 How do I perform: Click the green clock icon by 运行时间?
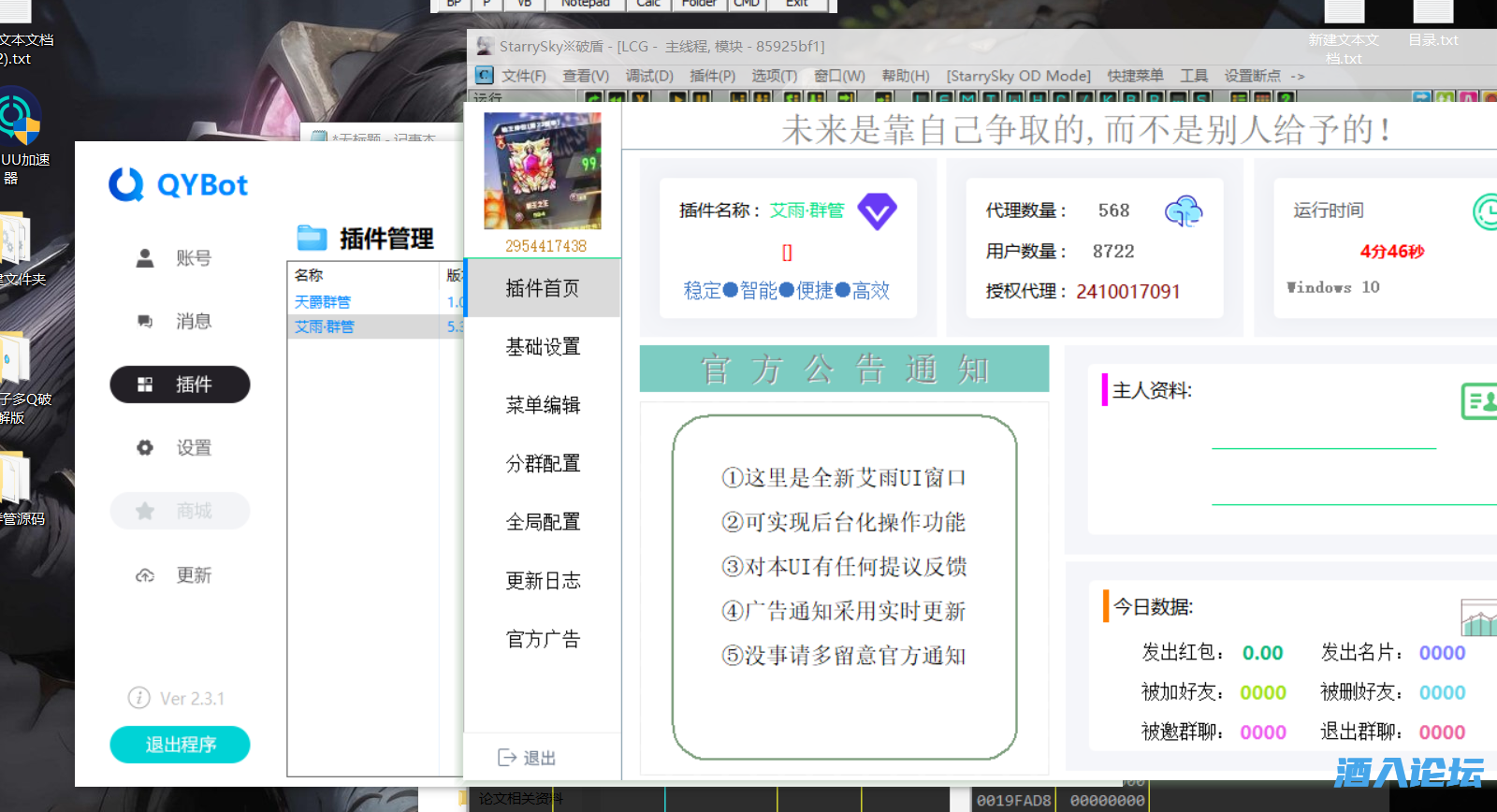coord(1486,211)
